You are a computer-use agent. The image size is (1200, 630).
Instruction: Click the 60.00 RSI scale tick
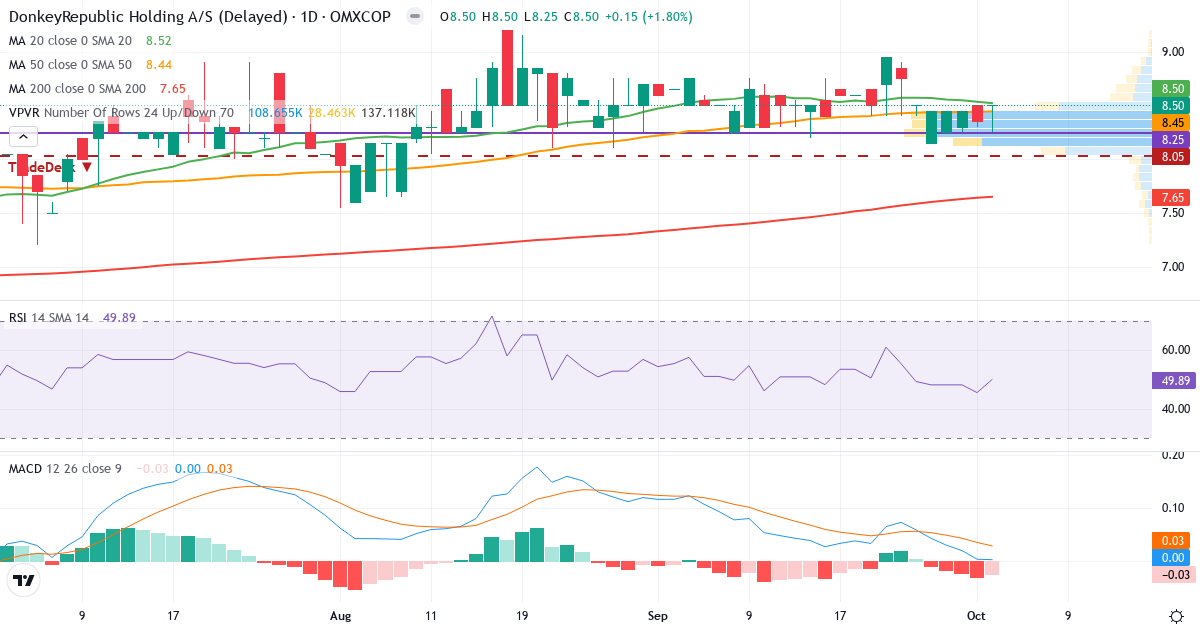click(1175, 349)
